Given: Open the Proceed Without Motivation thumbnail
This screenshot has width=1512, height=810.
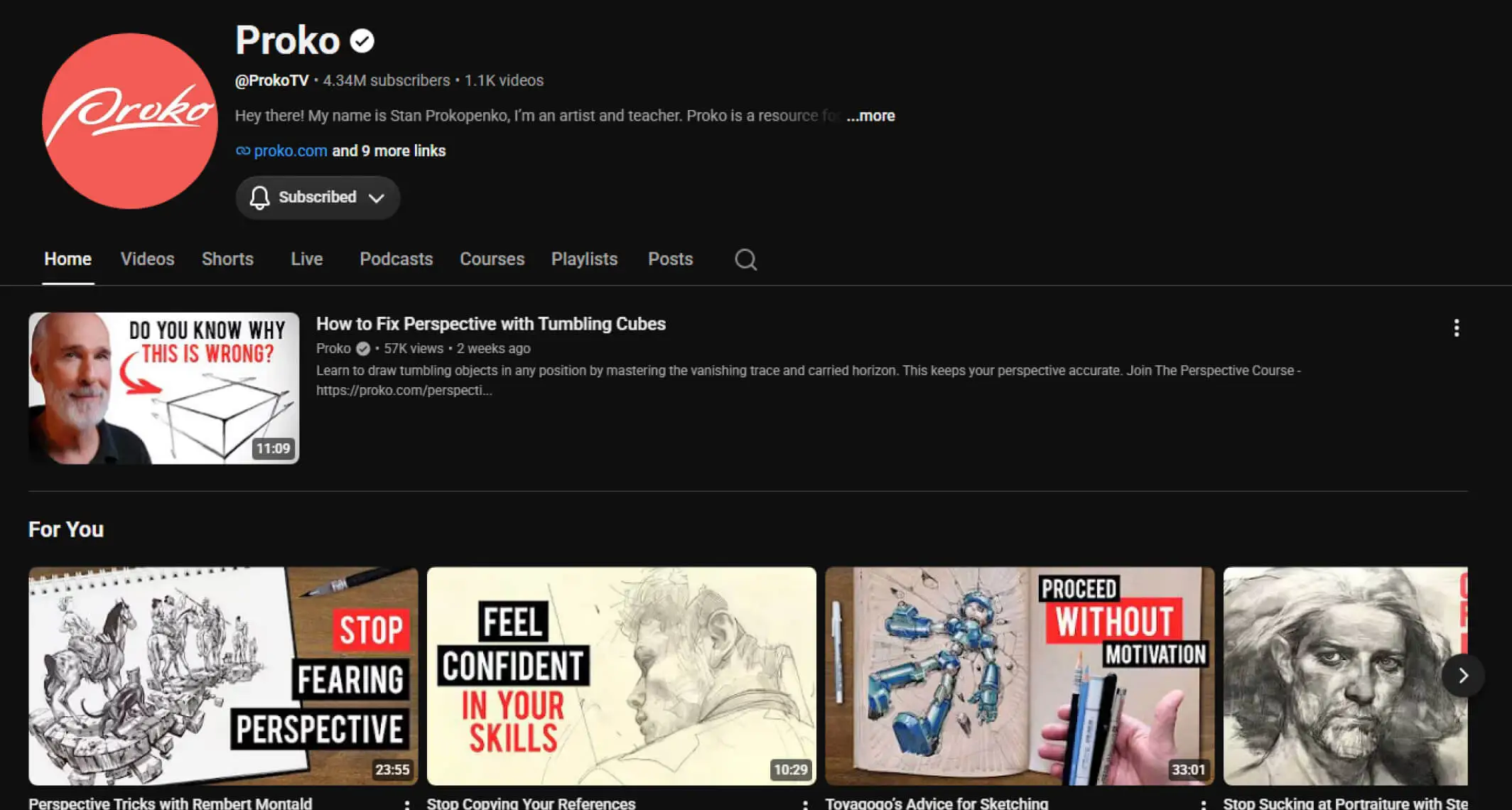Looking at the screenshot, I should point(1020,676).
